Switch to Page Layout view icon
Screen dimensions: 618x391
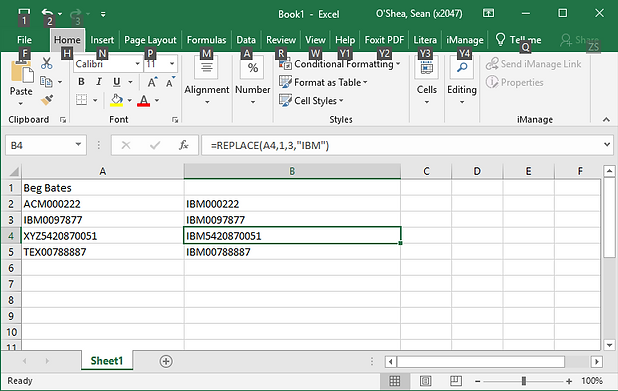(425, 381)
